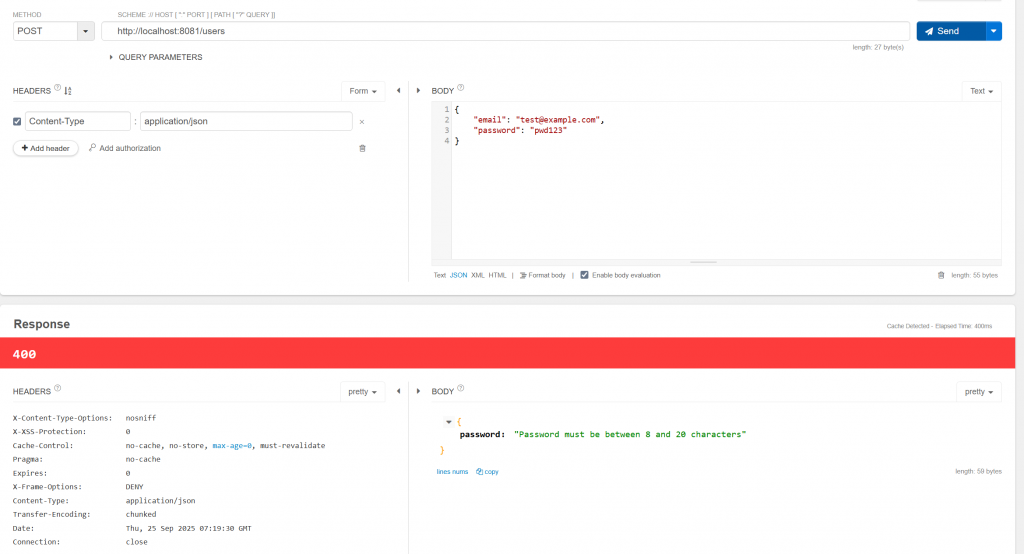Switch the body format to HTML
Screen dimensions: 1024x554
[497, 275]
